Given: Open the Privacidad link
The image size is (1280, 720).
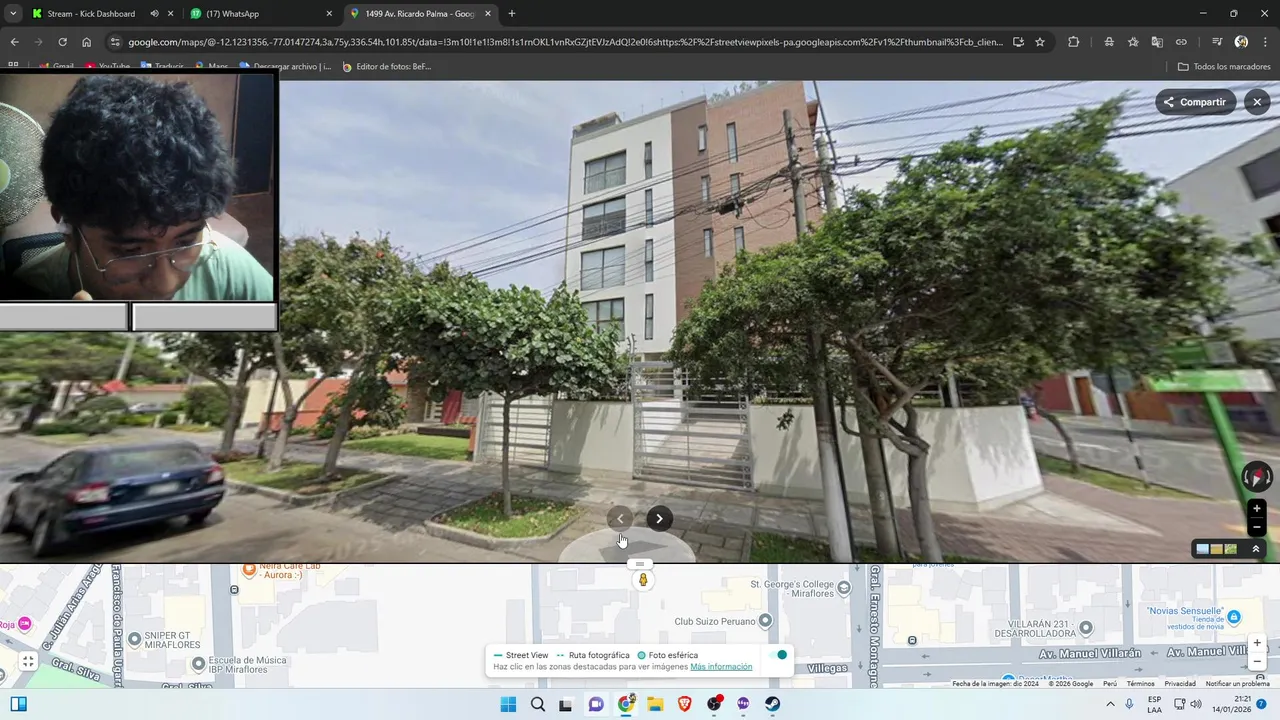Looking at the screenshot, I should [x=1180, y=684].
